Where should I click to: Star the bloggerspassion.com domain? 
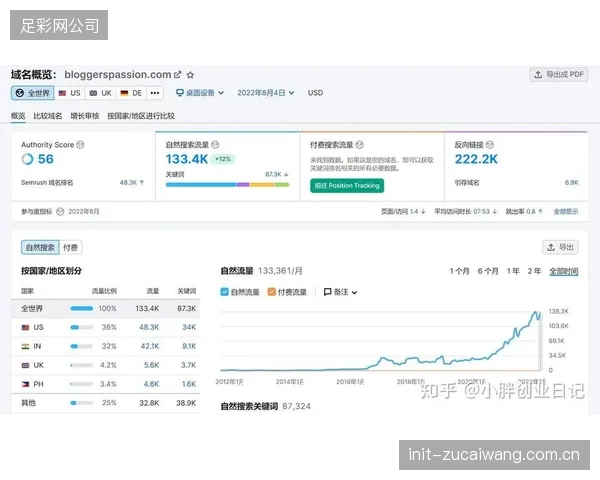click(x=190, y=75)
